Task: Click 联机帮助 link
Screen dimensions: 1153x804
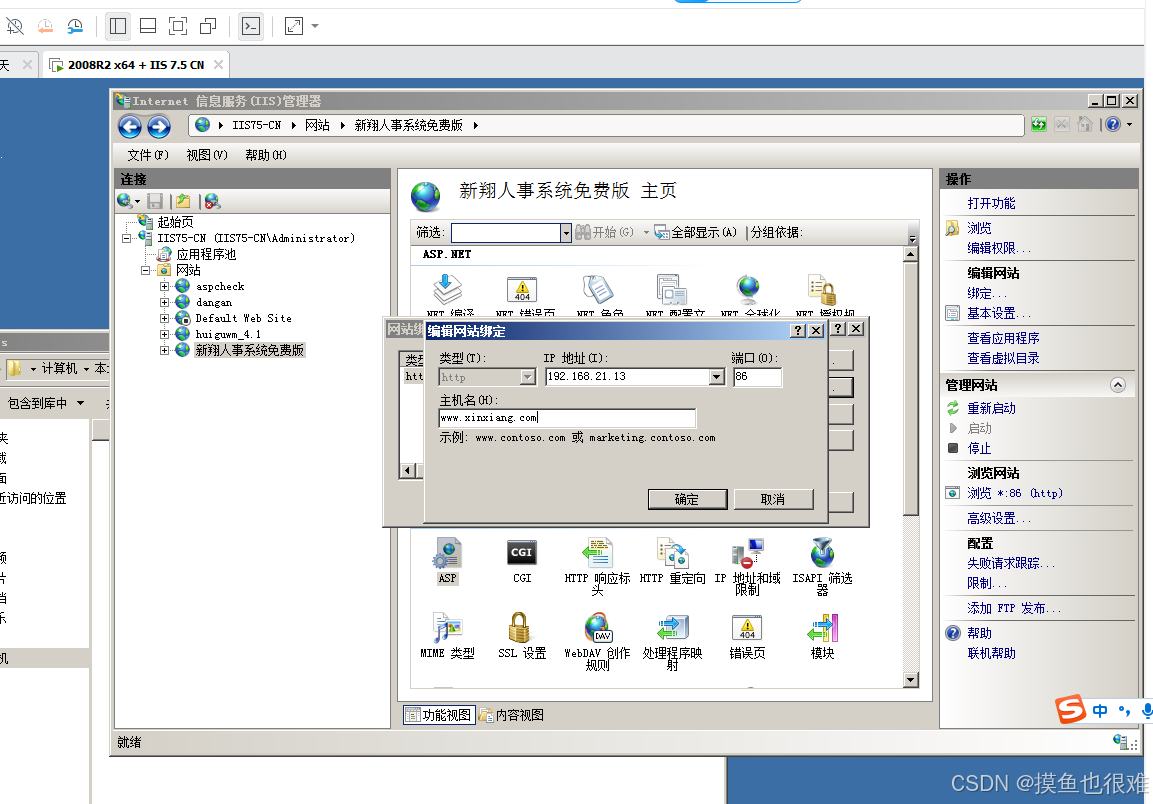Action: coord(991,653)
